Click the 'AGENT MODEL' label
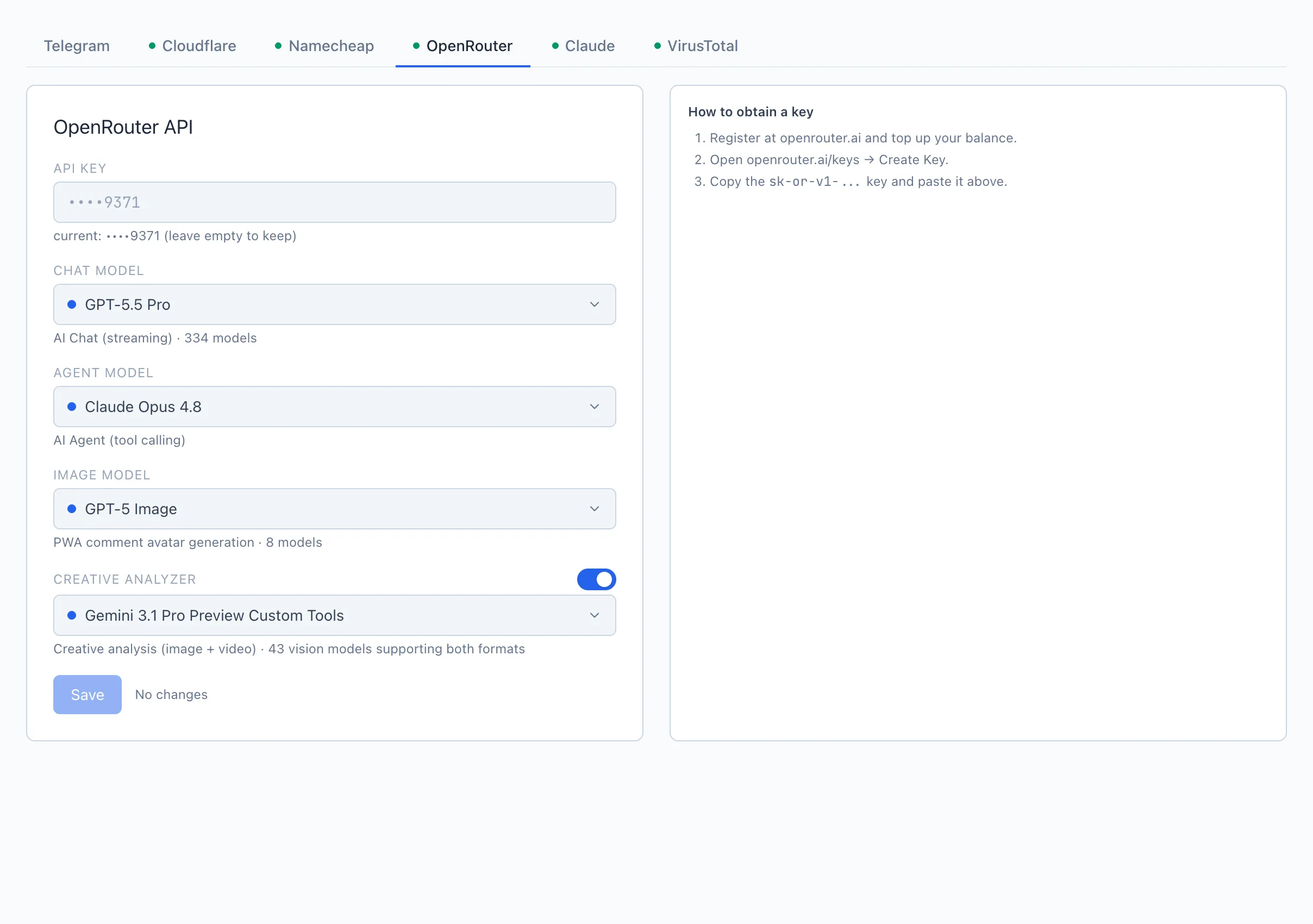 click(x=103, y=373)
